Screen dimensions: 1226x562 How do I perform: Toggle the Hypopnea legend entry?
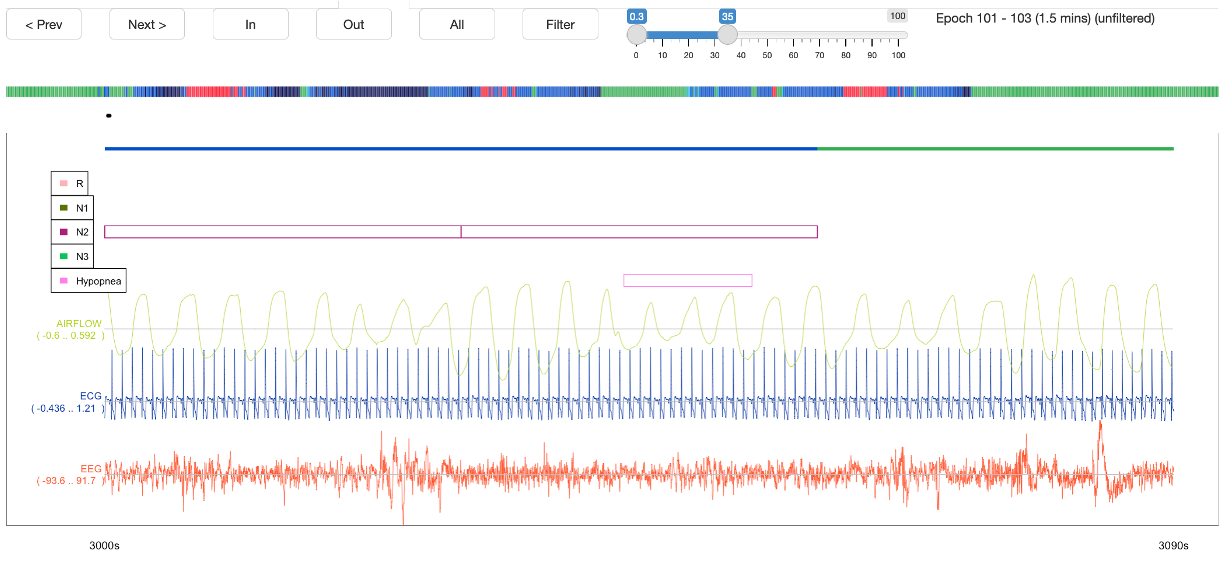pyautogui.click(x=90, y=282)
